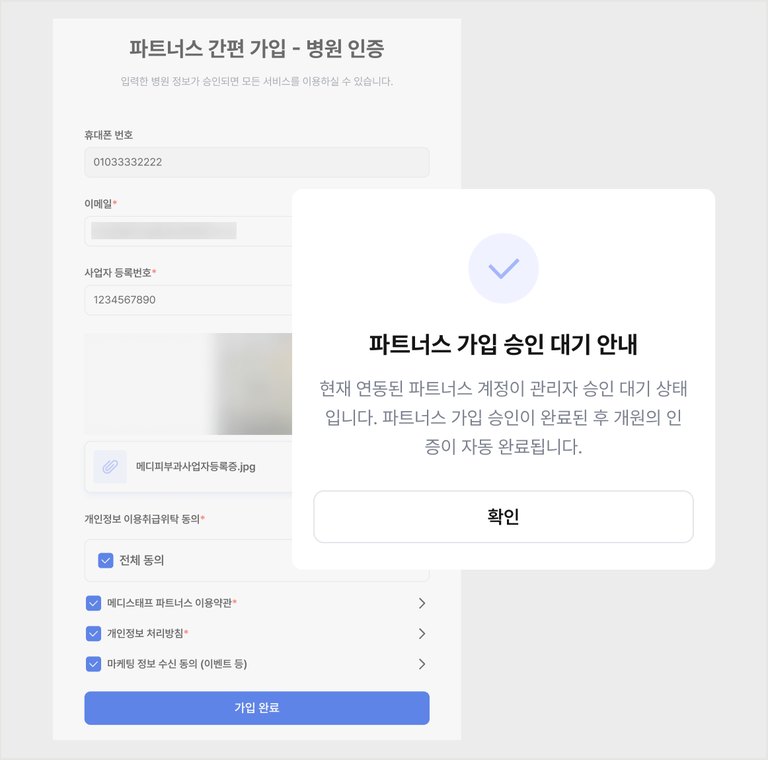
Task: Expand 메디스태프 파트너스 이용약관 details arrow
Action: (422, 603)
